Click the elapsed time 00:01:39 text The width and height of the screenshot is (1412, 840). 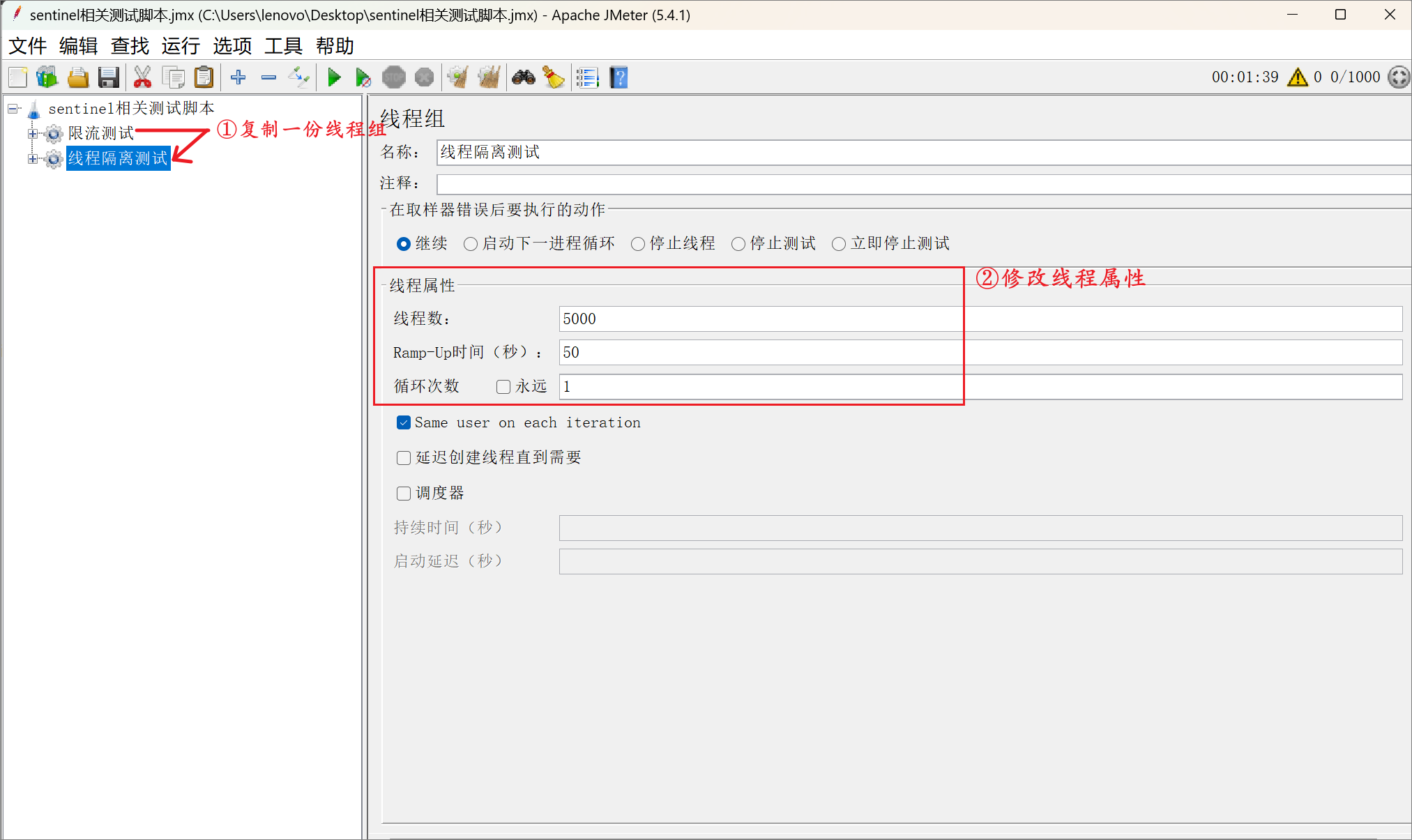click(x=1245, y=77)
